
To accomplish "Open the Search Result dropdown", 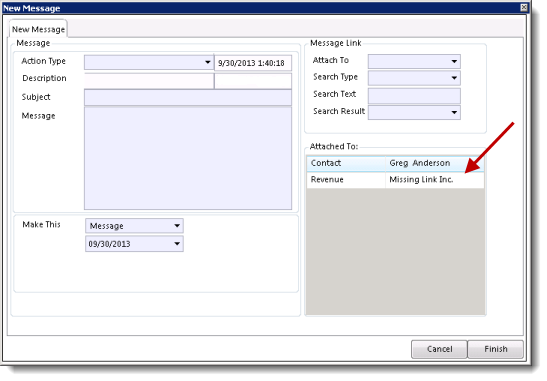I will [414, 112].
